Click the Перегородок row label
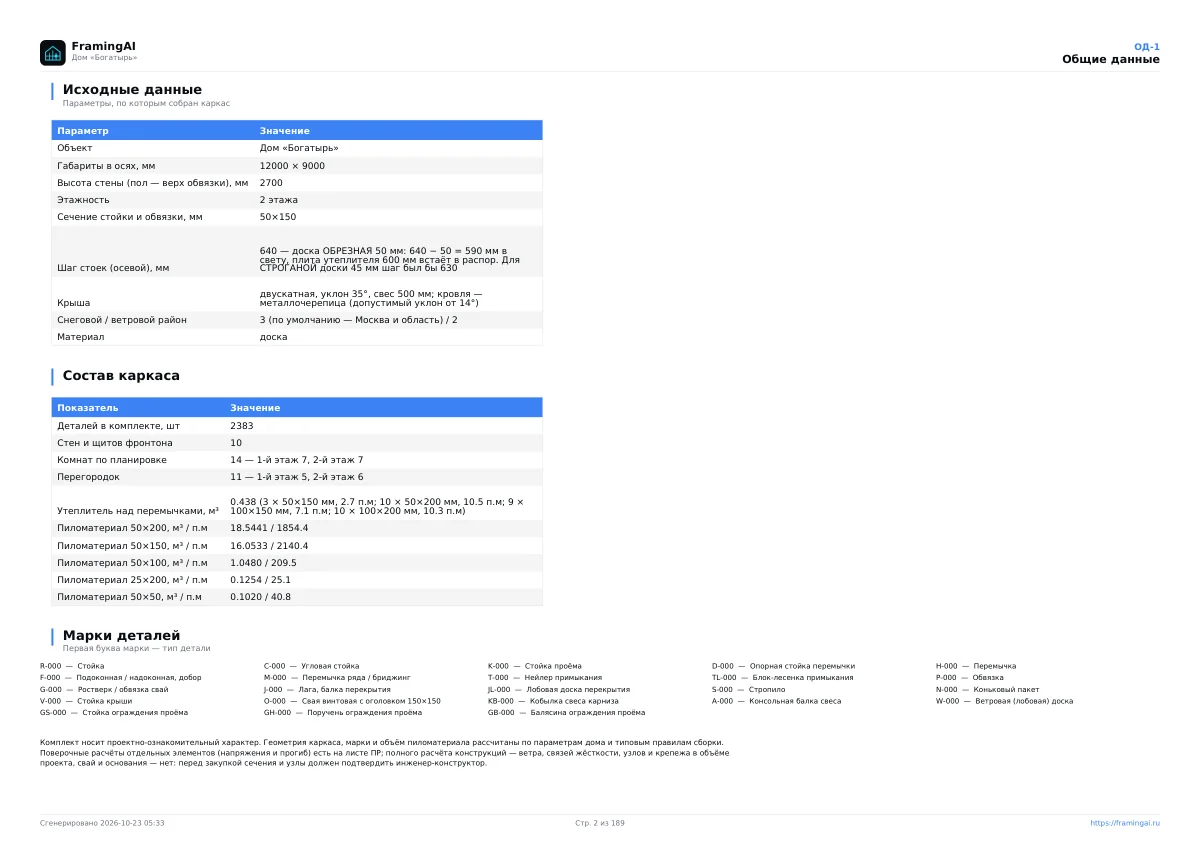Image resolution: width=1200 pixels, height=849 pixels. coord(88,477)
